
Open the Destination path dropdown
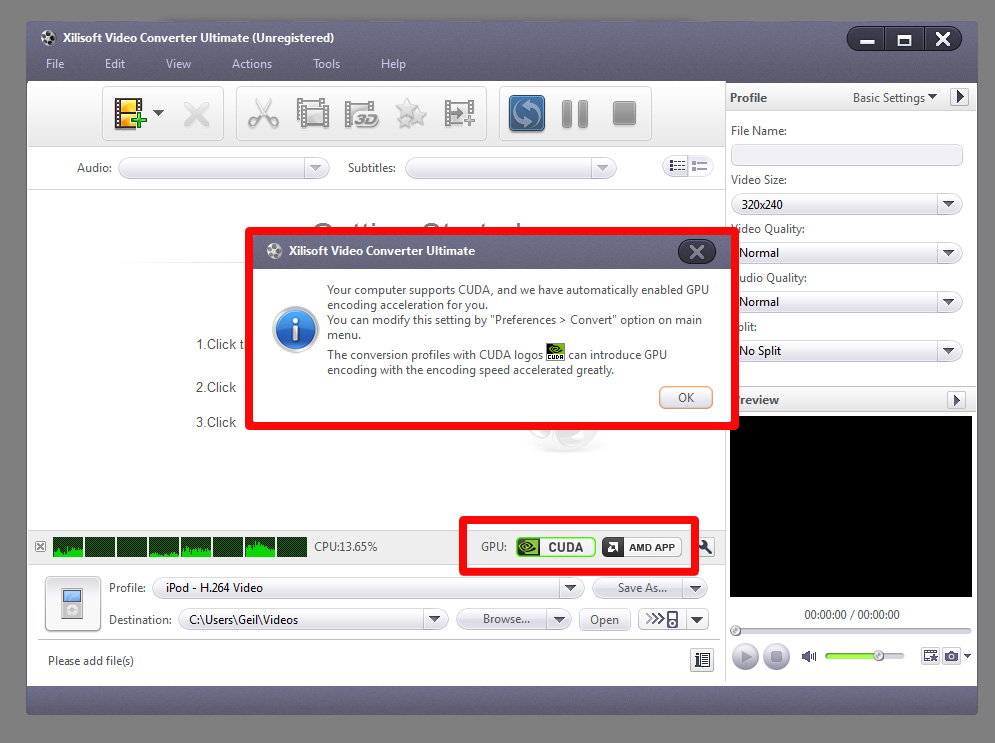(x=434, y=619)
